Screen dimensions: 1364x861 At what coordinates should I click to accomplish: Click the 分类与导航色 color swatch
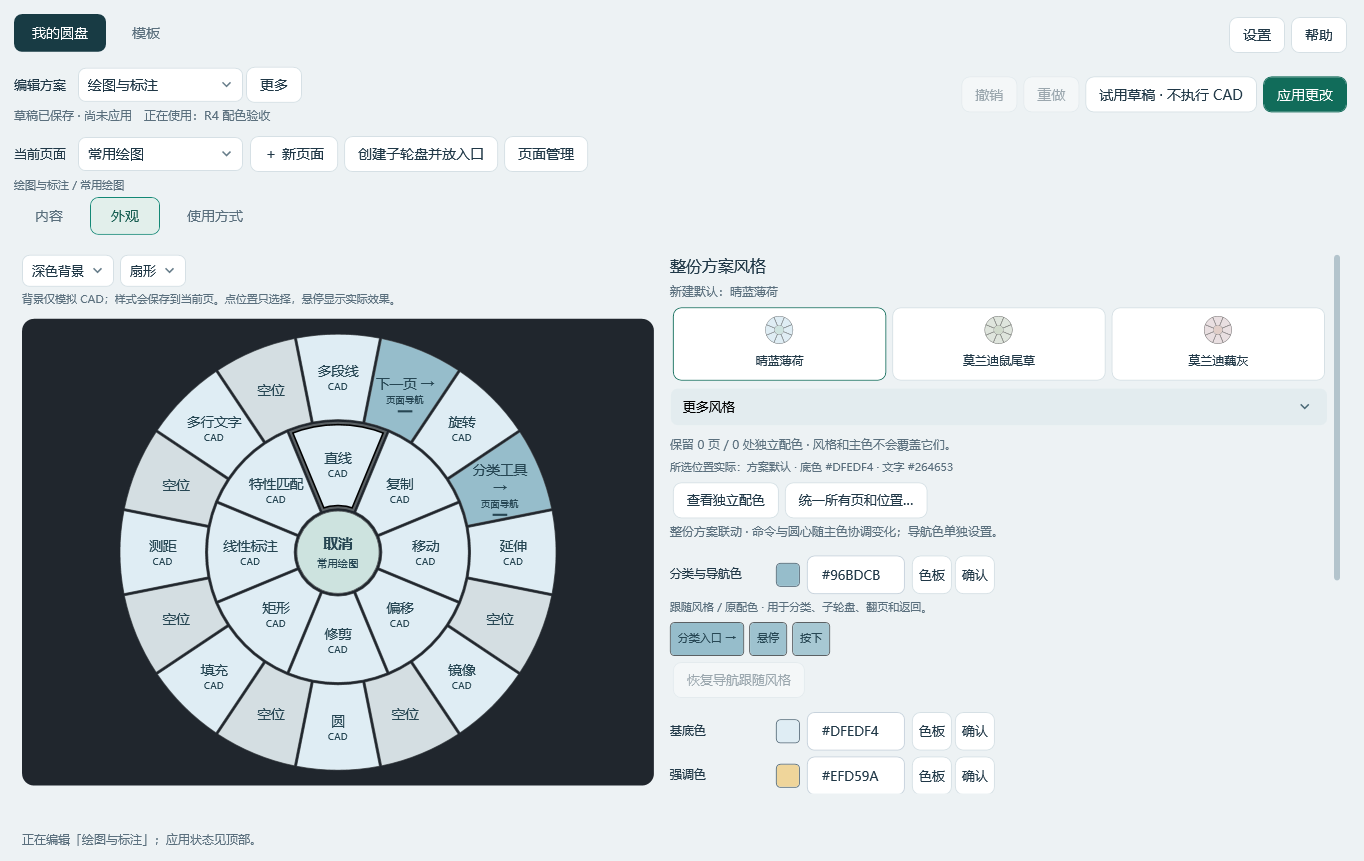[x=788, y=575]
